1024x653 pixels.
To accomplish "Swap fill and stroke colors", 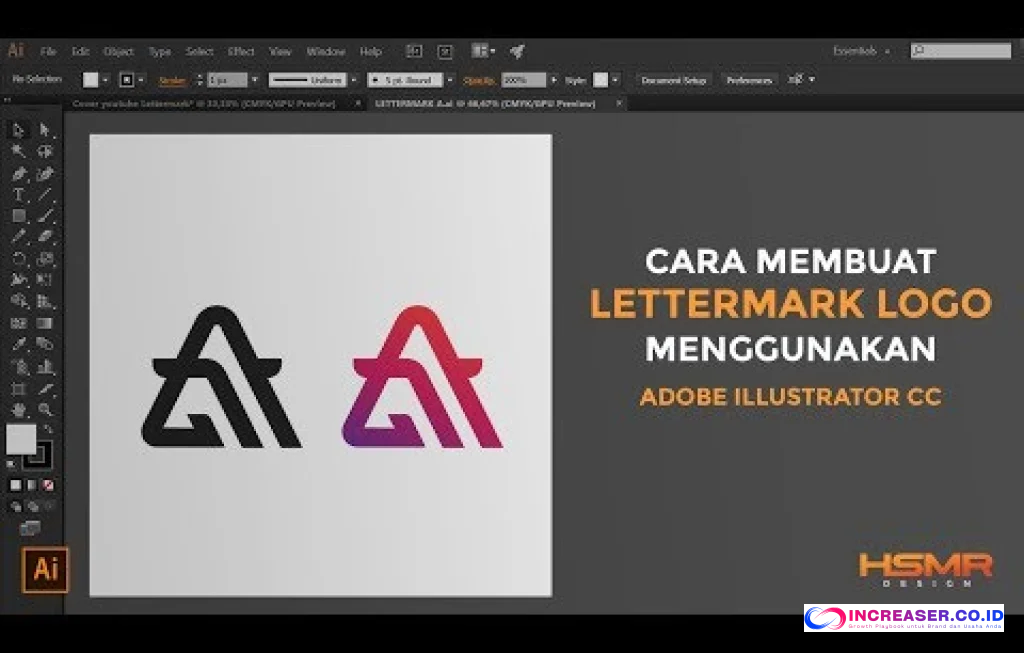I will (x=49, y=427).
